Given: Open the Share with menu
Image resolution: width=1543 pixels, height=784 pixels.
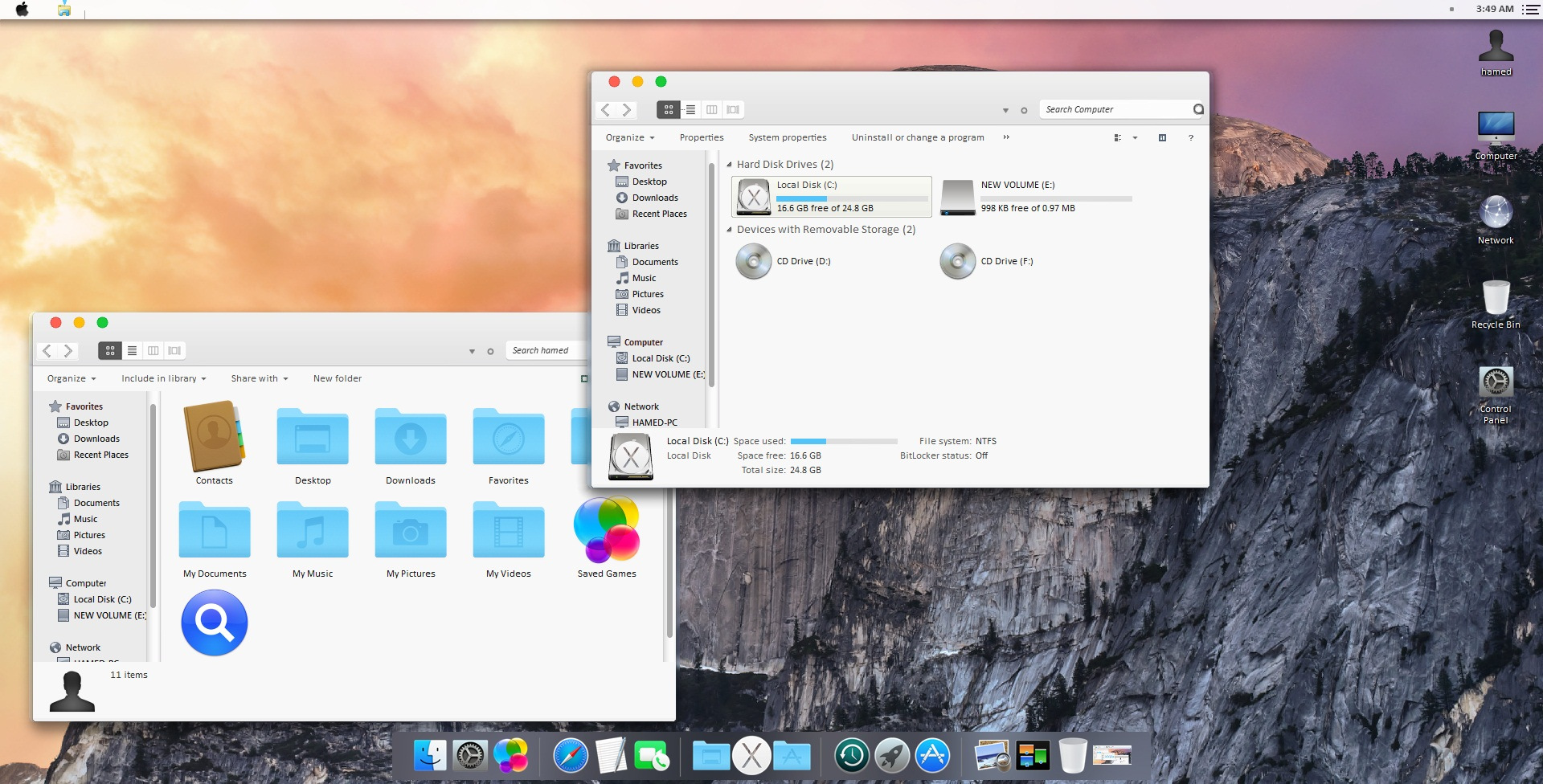Looking at the screenshot, I should coord(260,378).
